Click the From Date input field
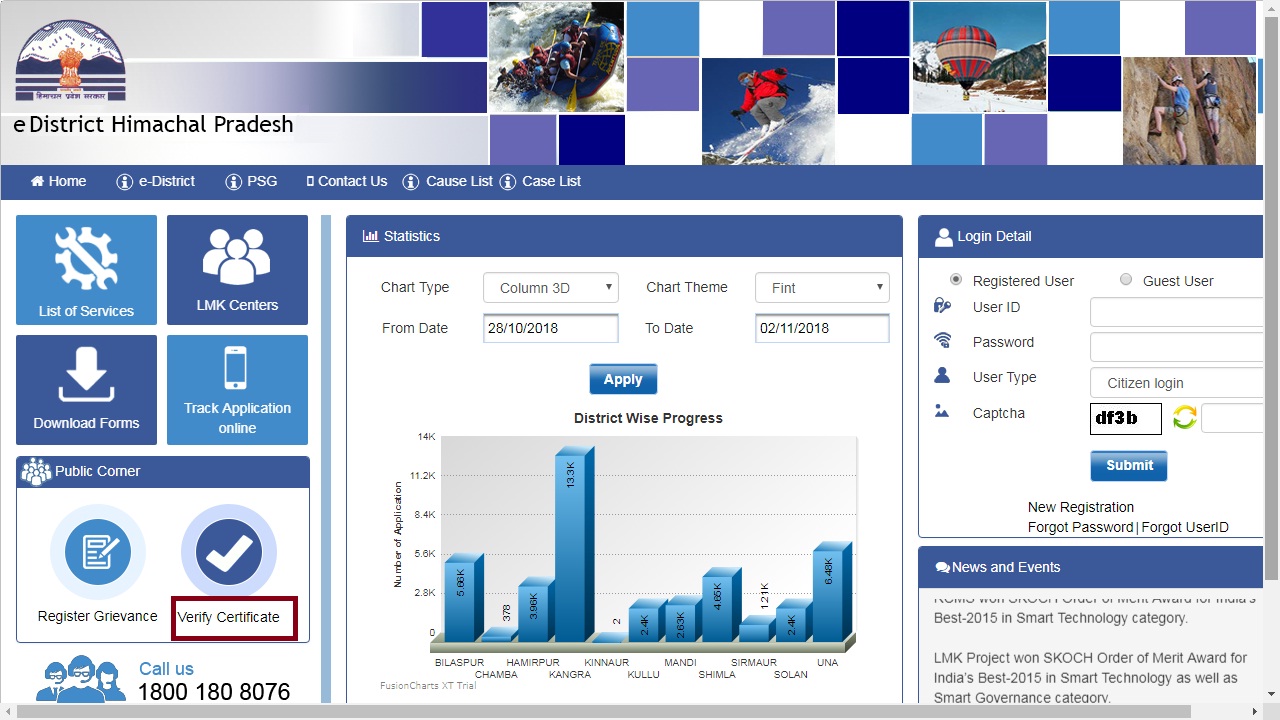Viewport: 1280px width, 720px height. [551, 329]
